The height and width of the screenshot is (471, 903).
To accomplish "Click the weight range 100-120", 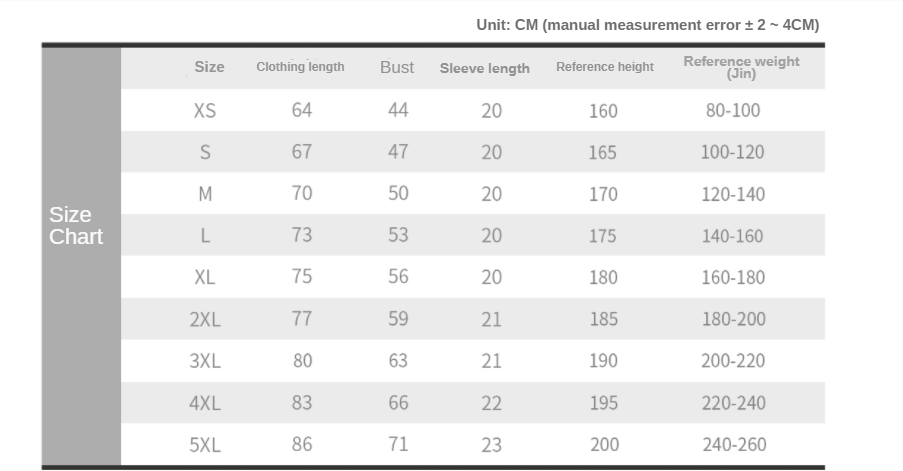I will 732,152.
